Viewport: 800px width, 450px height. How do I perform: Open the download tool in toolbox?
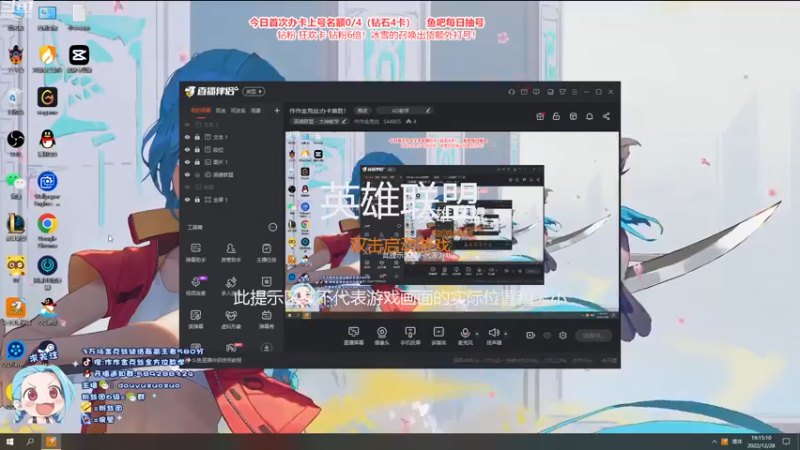tap(266, 348)
